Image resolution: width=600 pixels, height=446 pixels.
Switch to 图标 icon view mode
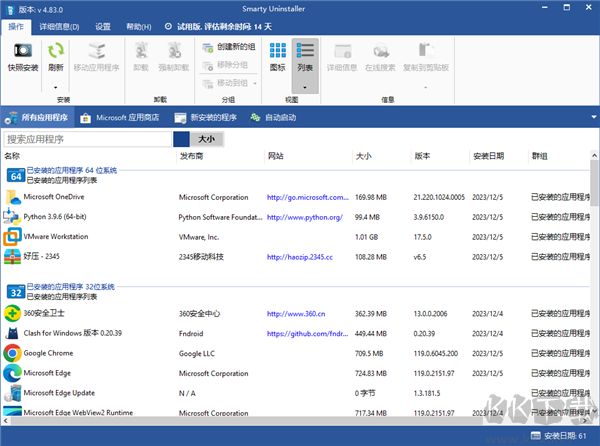[x=277, y=55]
